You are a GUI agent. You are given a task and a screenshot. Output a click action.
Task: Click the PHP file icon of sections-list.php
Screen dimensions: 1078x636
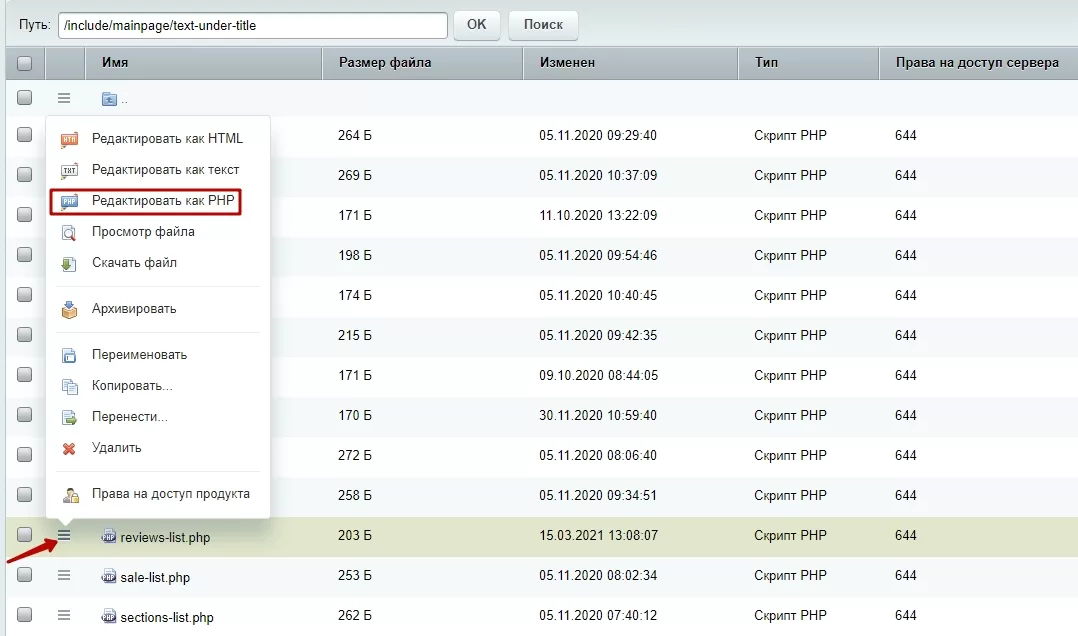coord(109,616)
